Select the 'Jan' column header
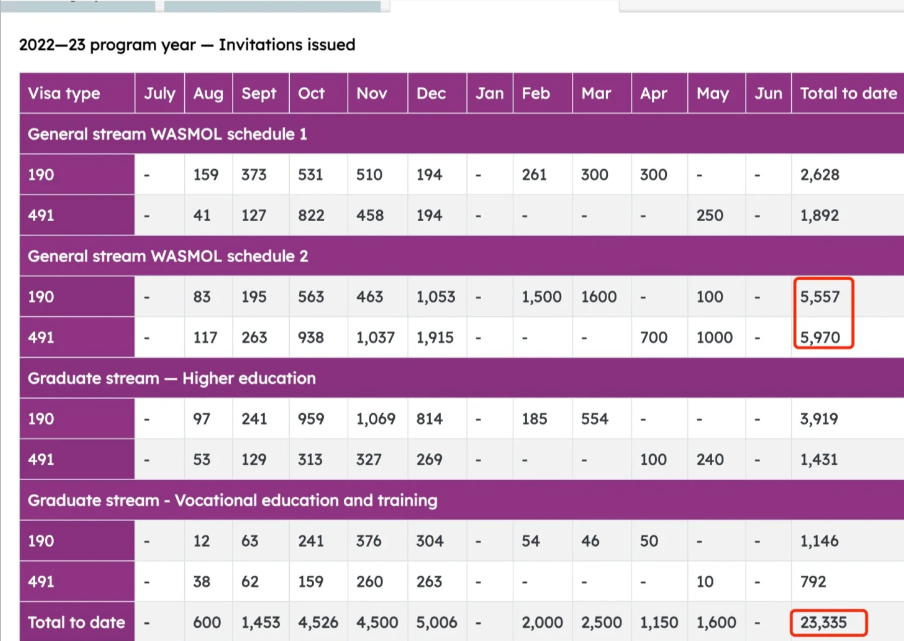The image size is (904, 641). (x=489, y=93)
